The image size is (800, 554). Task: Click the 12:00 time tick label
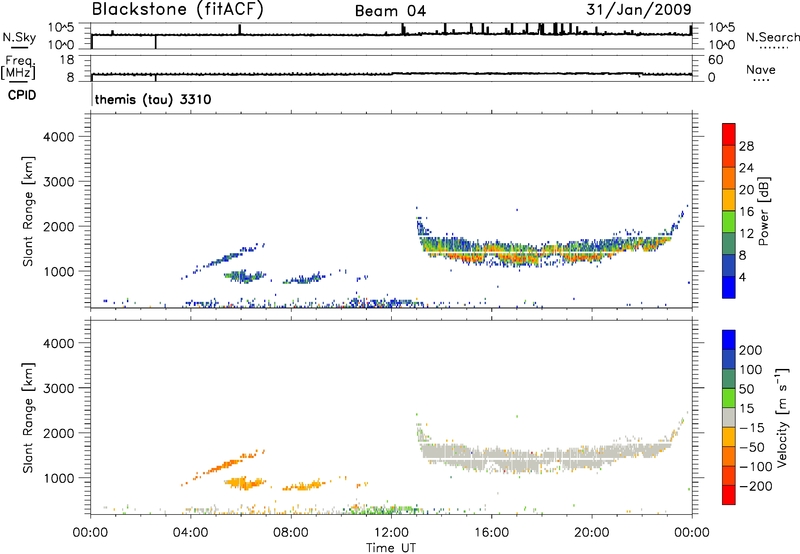pos(391,533)
